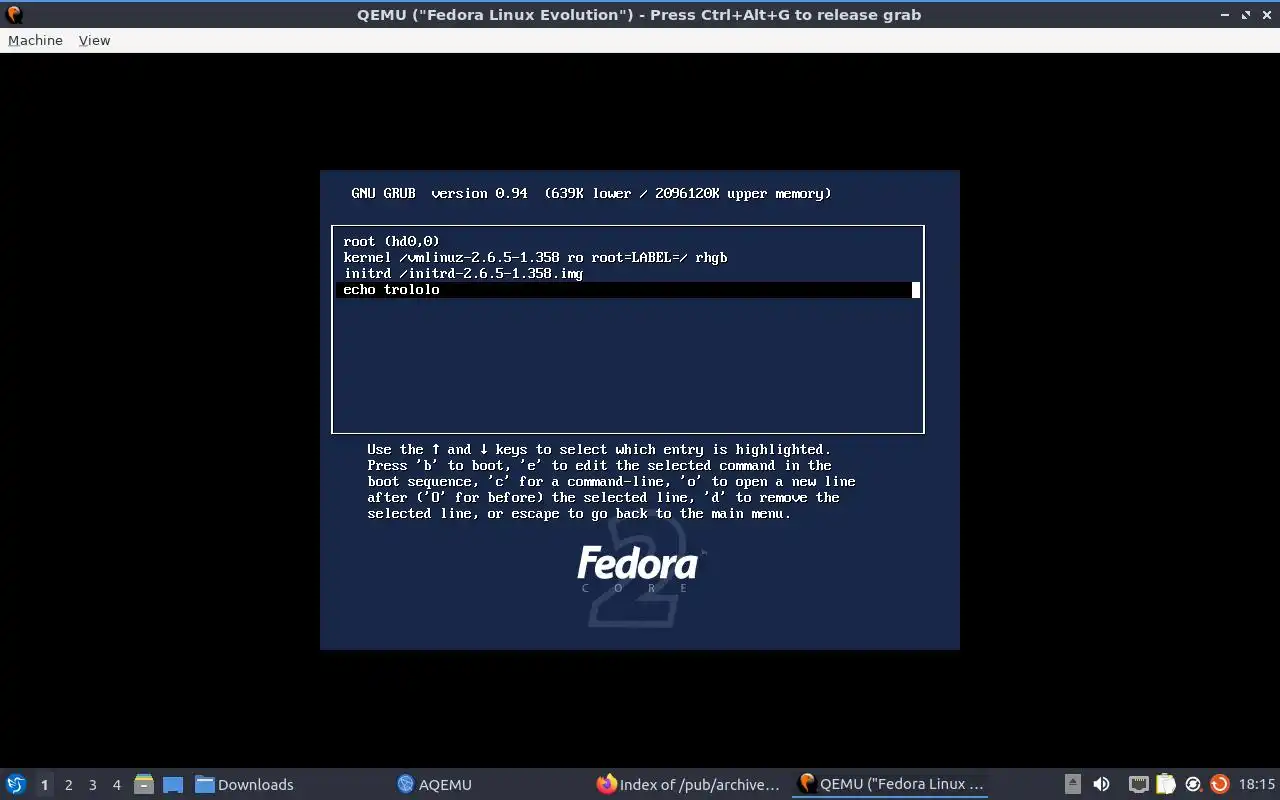
Task: Open the Lubuntu start menu
Action: (16, 784)
